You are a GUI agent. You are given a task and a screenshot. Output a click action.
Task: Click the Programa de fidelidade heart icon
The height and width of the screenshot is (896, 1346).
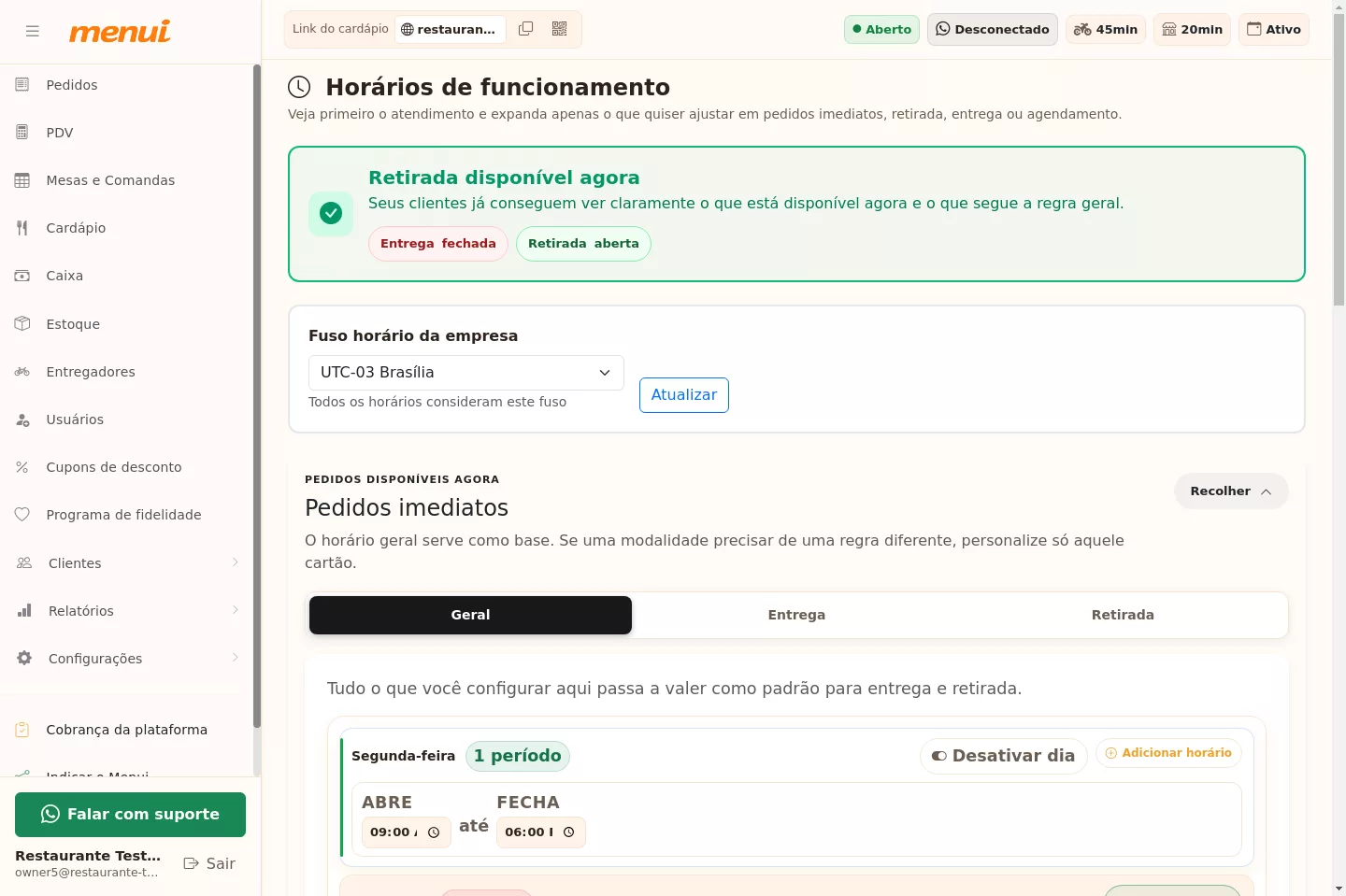(x=22, y=515)
